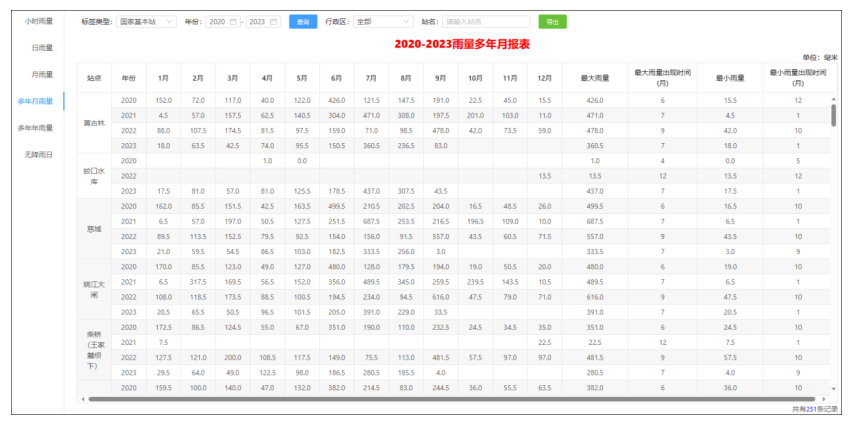This screenshot has width=850, height=423.
Task: Click the cell with value 200.0
Action: pyautogui.click(x=233, y=358)
